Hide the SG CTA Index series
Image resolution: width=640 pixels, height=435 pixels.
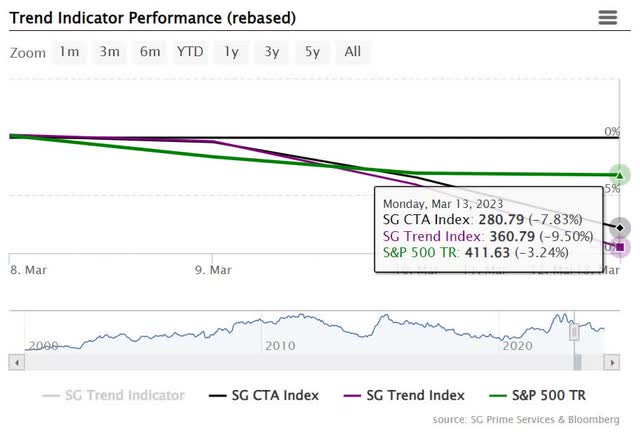[x=264, y=395]
